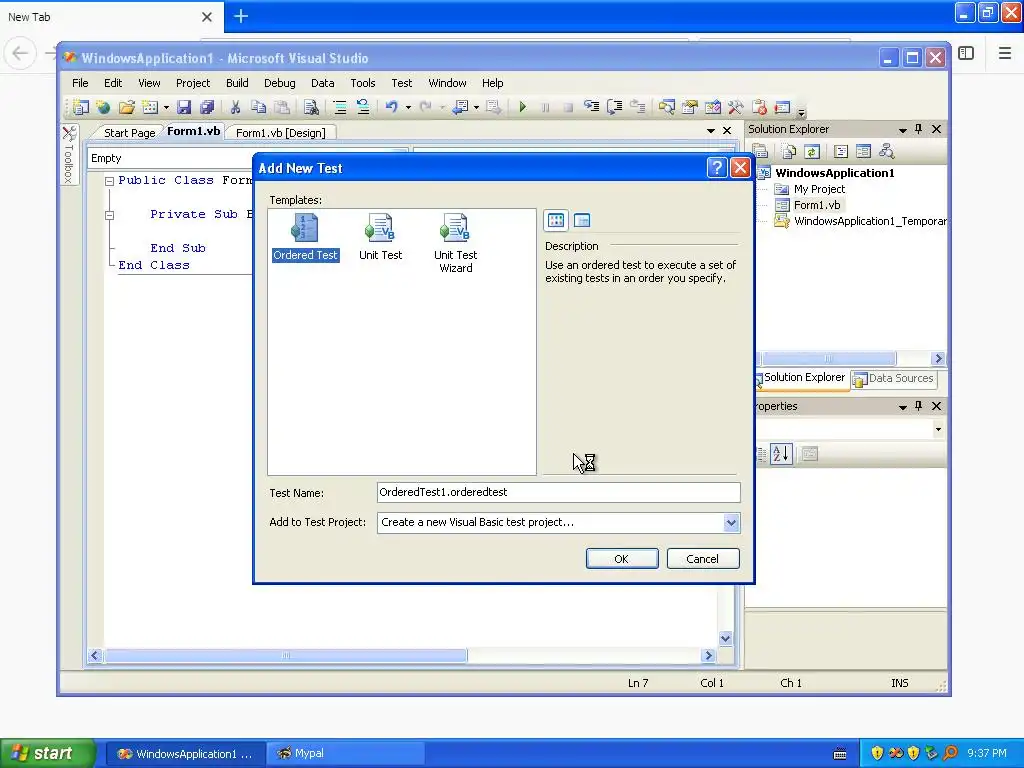
Task: Expand the Add New Item dropdown arrow
Action: (x=167, y=107)
